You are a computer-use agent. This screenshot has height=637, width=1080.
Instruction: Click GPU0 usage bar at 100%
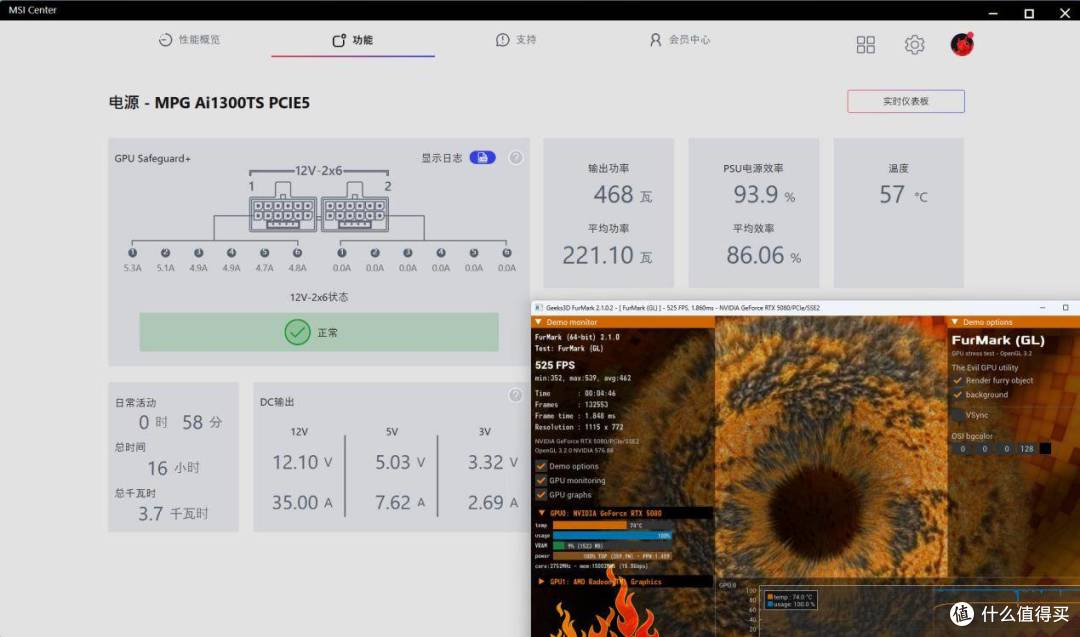(612, 535)
